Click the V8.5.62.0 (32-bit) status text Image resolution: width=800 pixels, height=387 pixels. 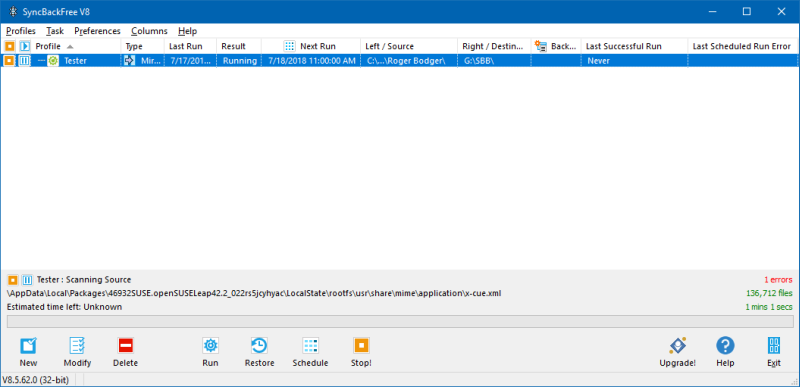[x=36, y=380]
